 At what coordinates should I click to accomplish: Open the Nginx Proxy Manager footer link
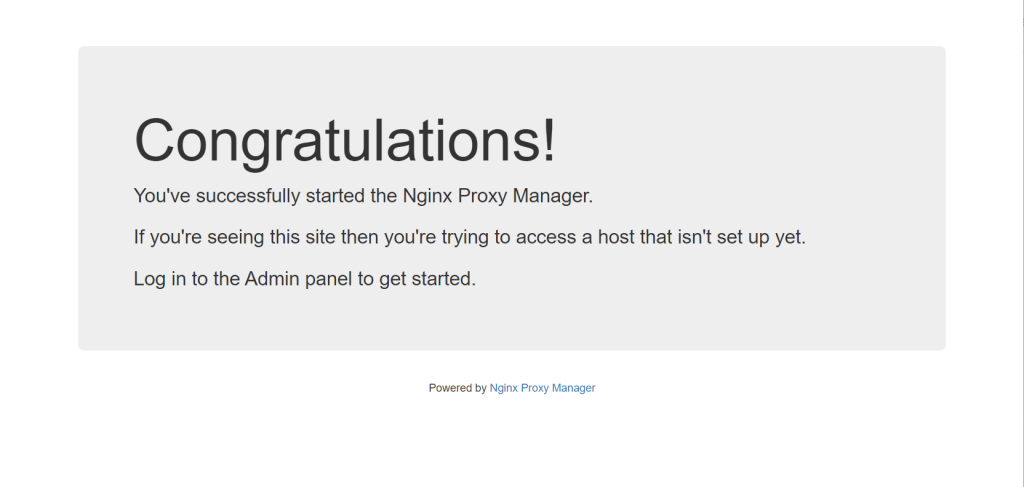point(542,388)
